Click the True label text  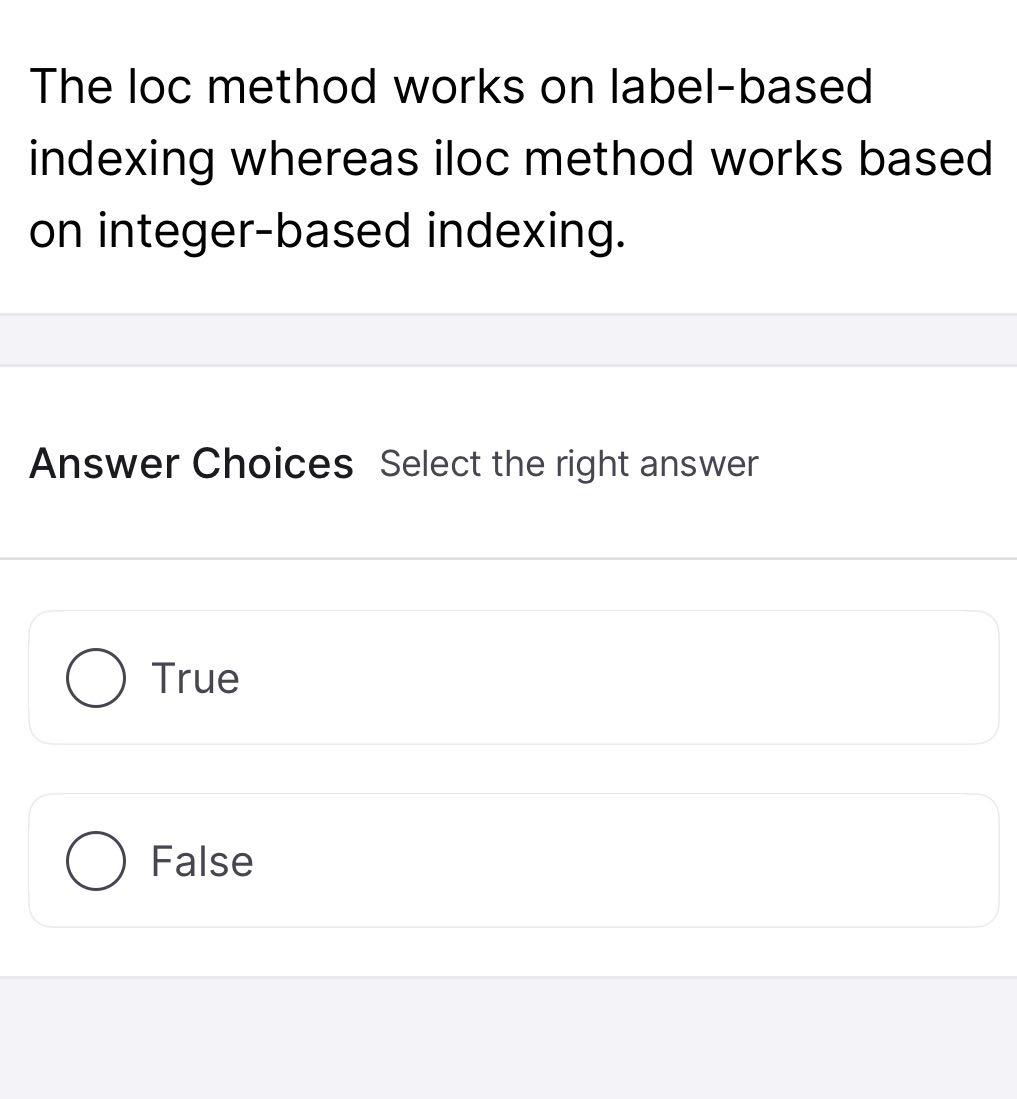click(x=195, y=677)
